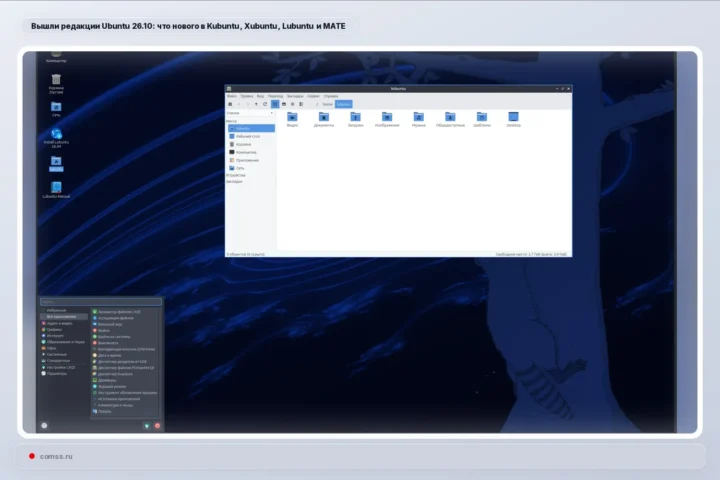Open the Вид menu

click(260, 96)
